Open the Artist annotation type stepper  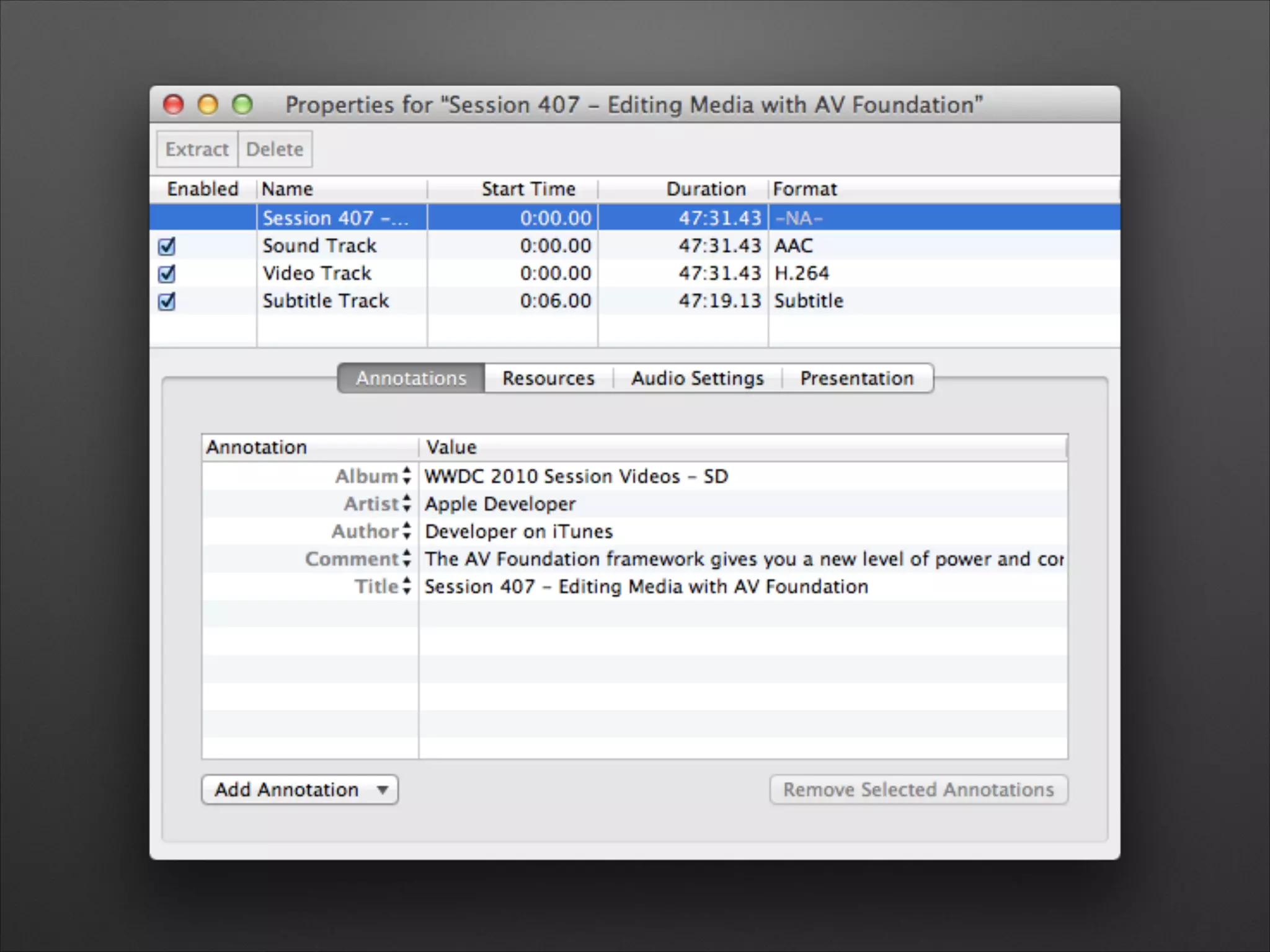[x=406, y=503]
